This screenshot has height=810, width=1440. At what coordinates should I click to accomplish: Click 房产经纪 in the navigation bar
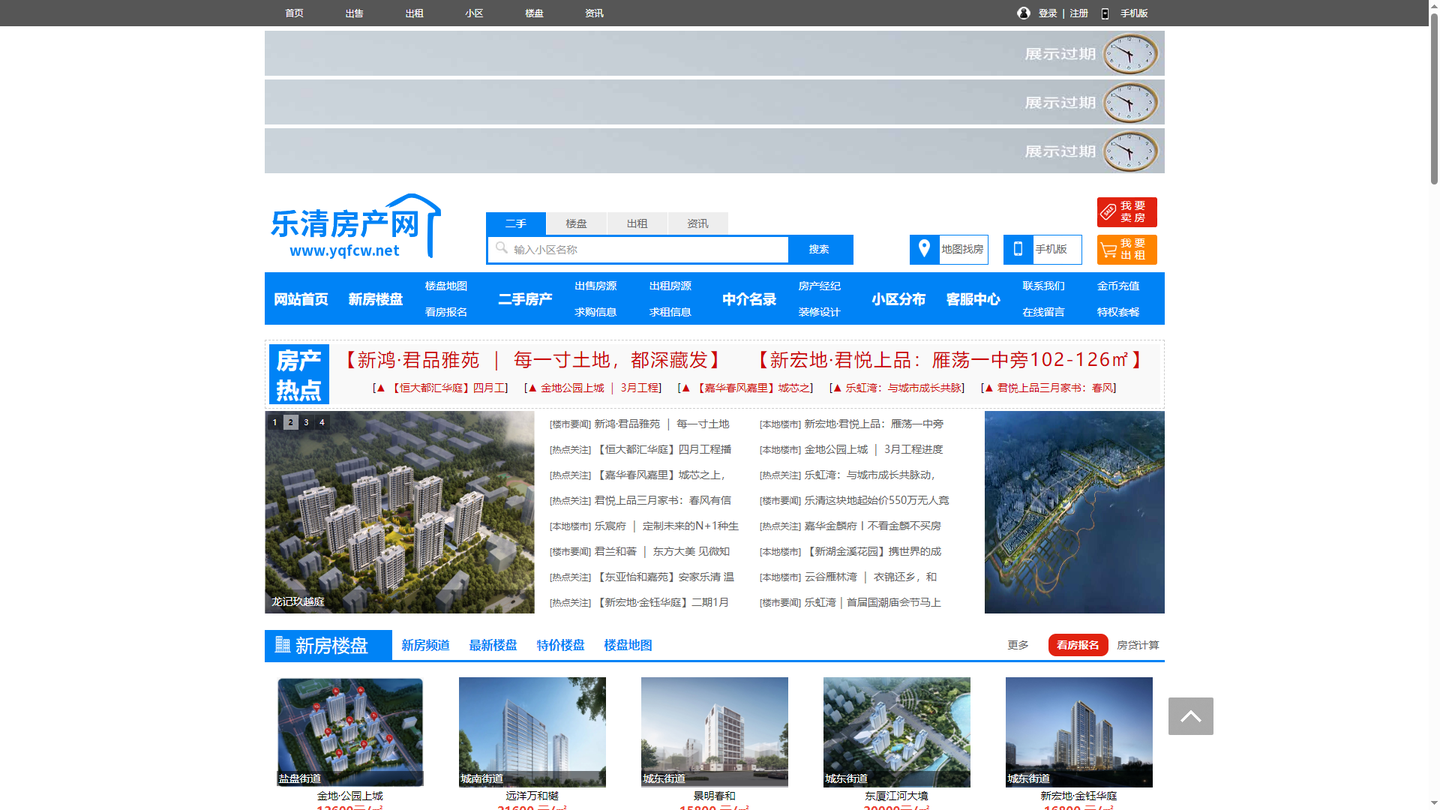pyautogui.click(x=820, y=286)
